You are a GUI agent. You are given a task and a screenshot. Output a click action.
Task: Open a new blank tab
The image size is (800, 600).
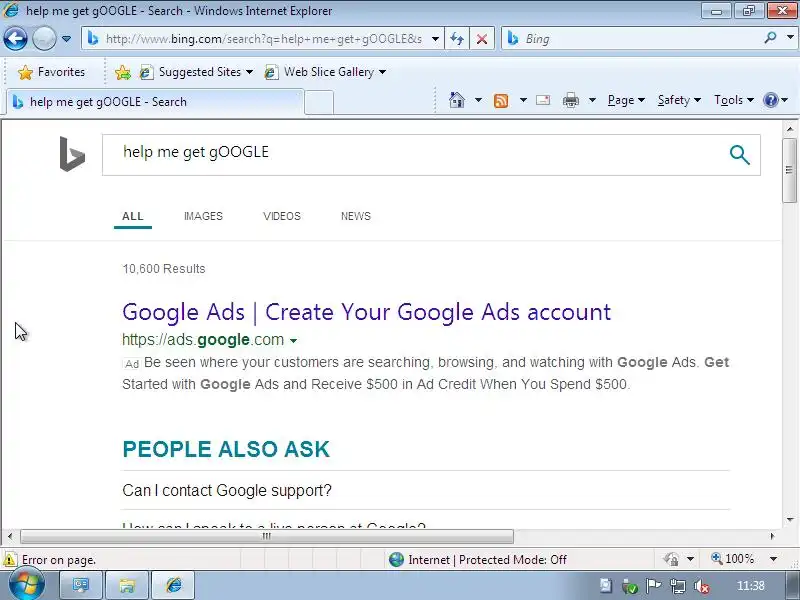tap(319, 103)
